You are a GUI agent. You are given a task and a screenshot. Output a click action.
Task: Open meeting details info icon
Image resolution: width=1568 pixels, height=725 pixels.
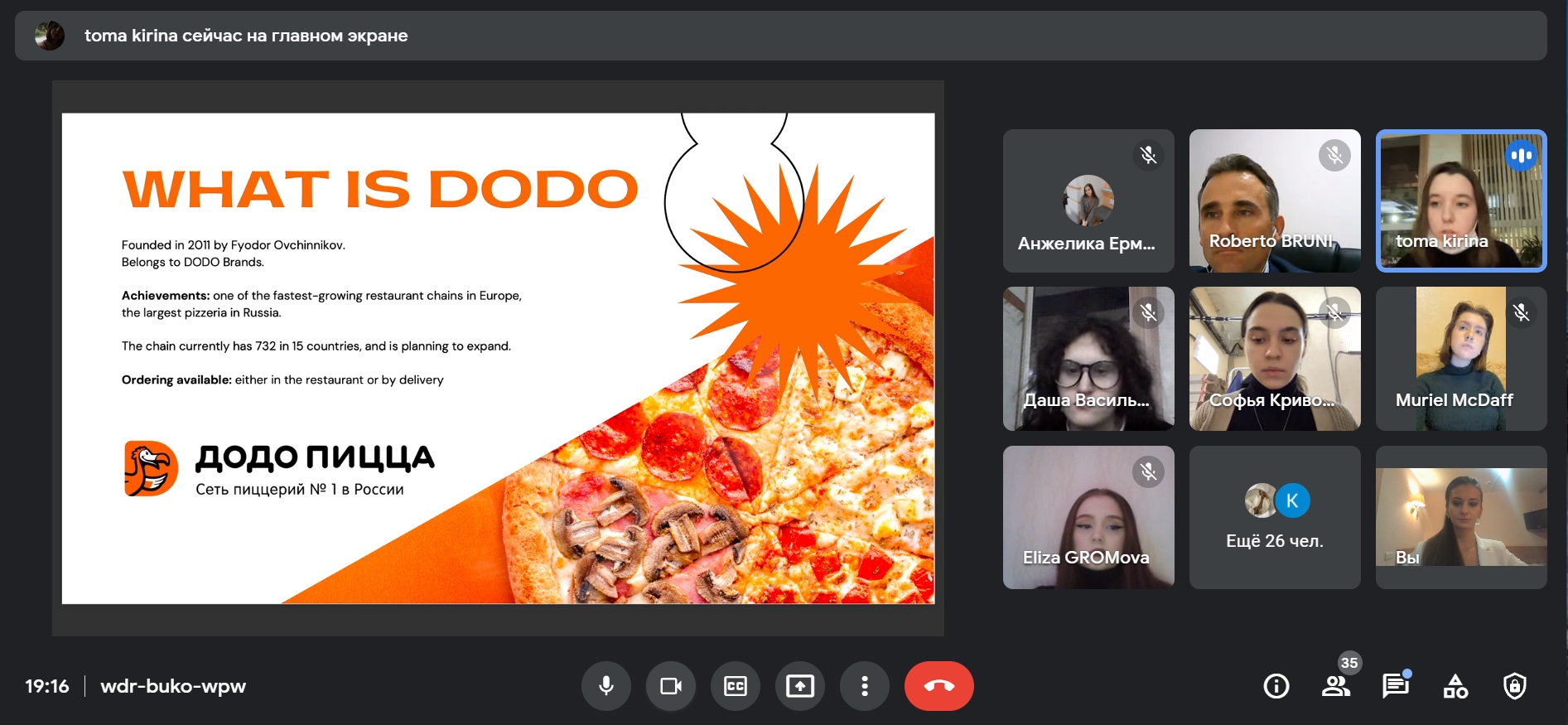coord(1276,686)
